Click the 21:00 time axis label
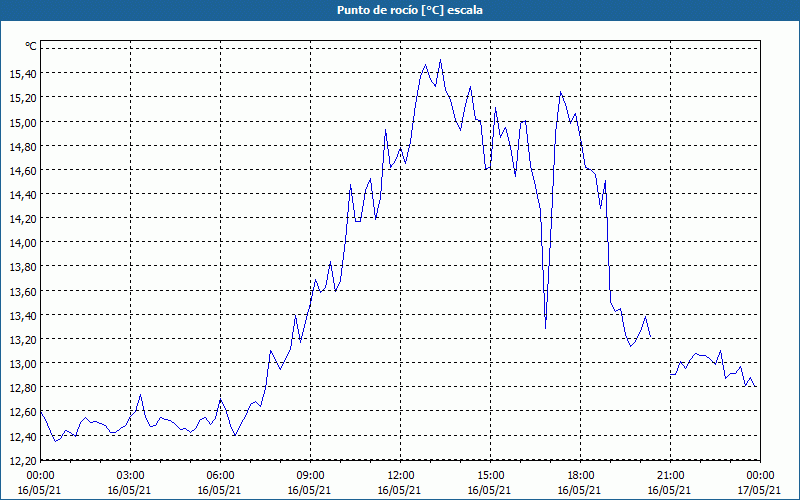Screen dimensions: 800x500 click(670, 476)
